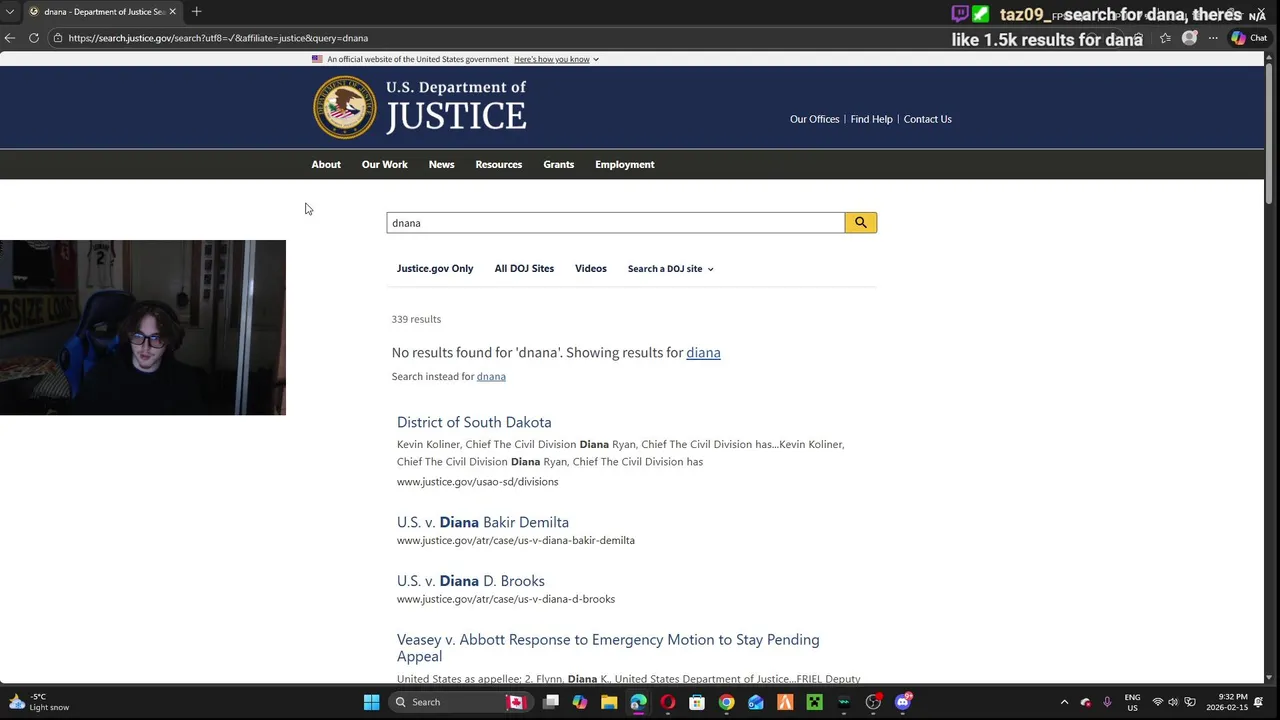Open the OBS Studio taskbar icon
This screenshot has height=720, width=1280.
(873, 702)
